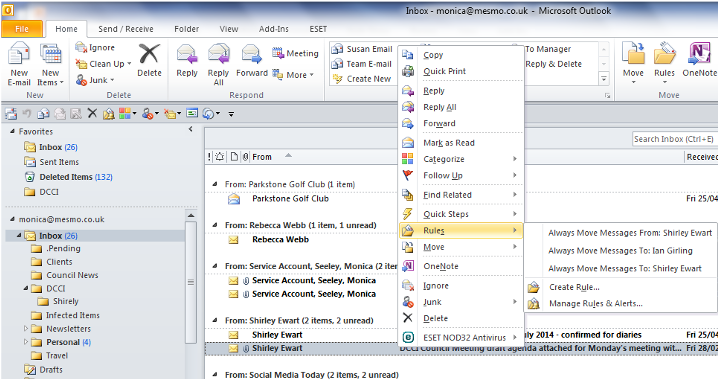Expand the Newsletters folder
The height and width of the screenshot is (379, 718).
click(26, 329)
